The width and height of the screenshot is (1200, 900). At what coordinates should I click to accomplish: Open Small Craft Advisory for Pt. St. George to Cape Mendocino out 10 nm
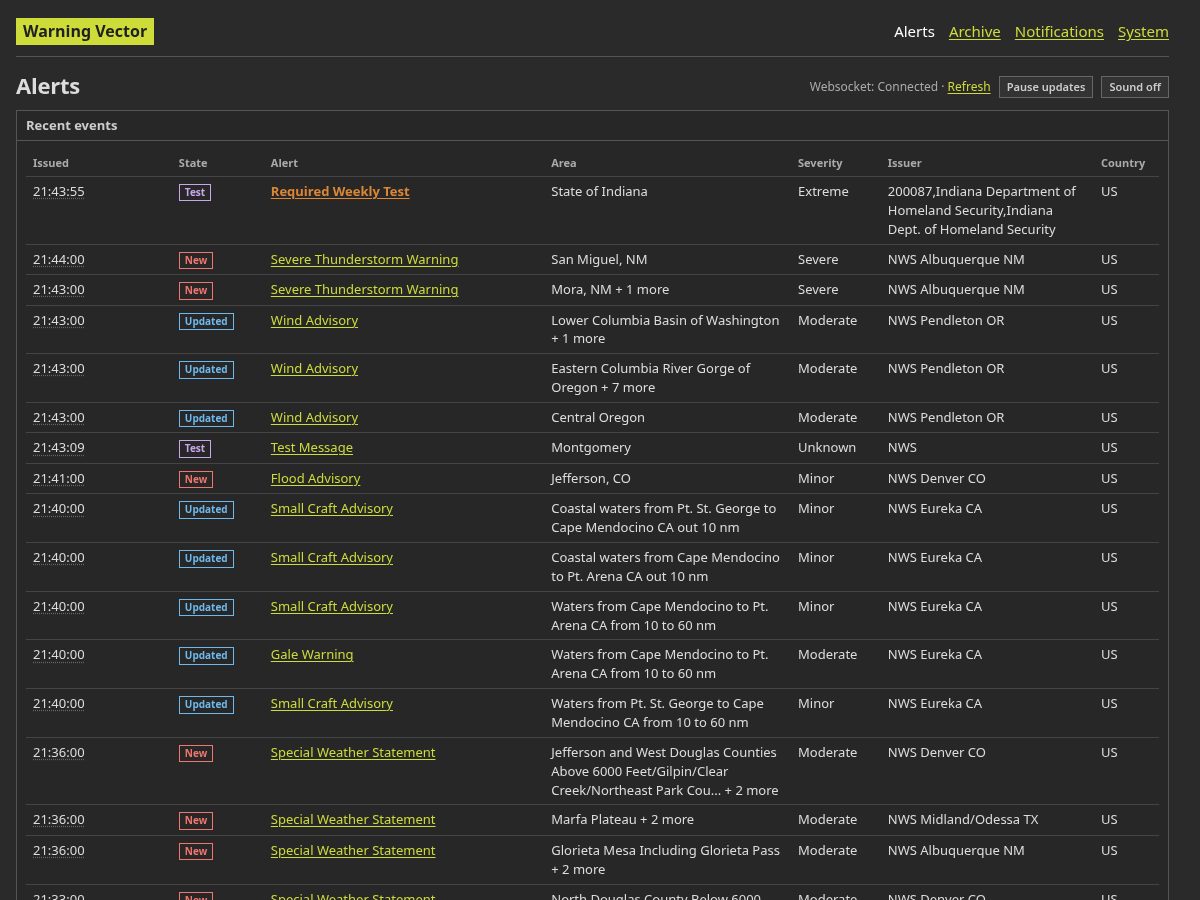click(332, 509)
